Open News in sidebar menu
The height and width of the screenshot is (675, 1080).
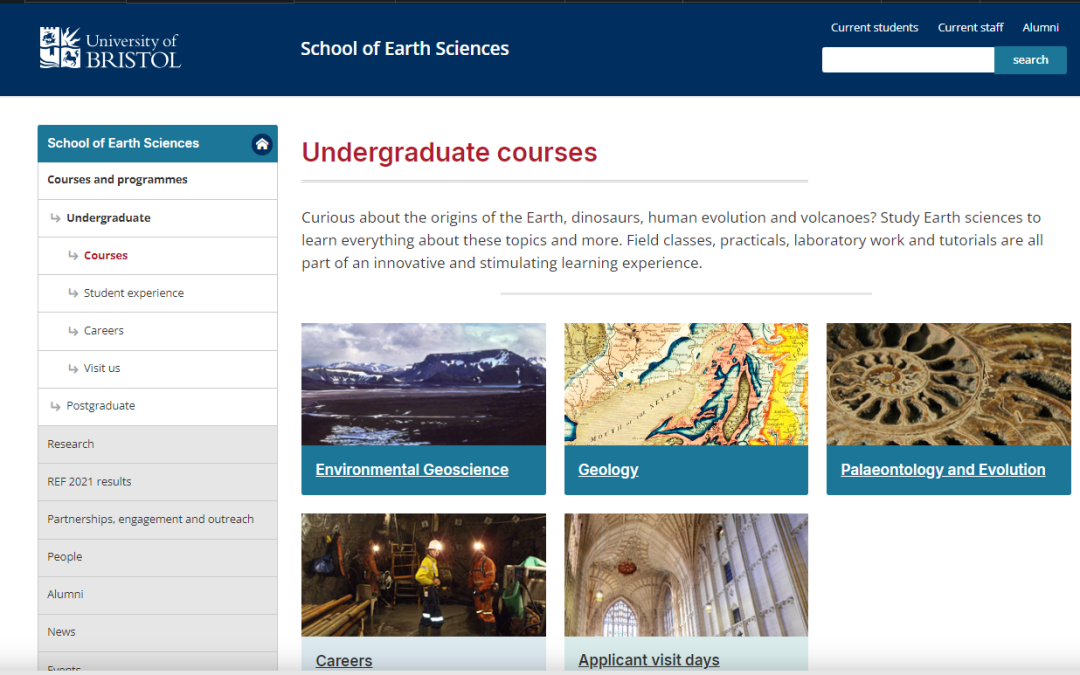[x=158, y=632]
